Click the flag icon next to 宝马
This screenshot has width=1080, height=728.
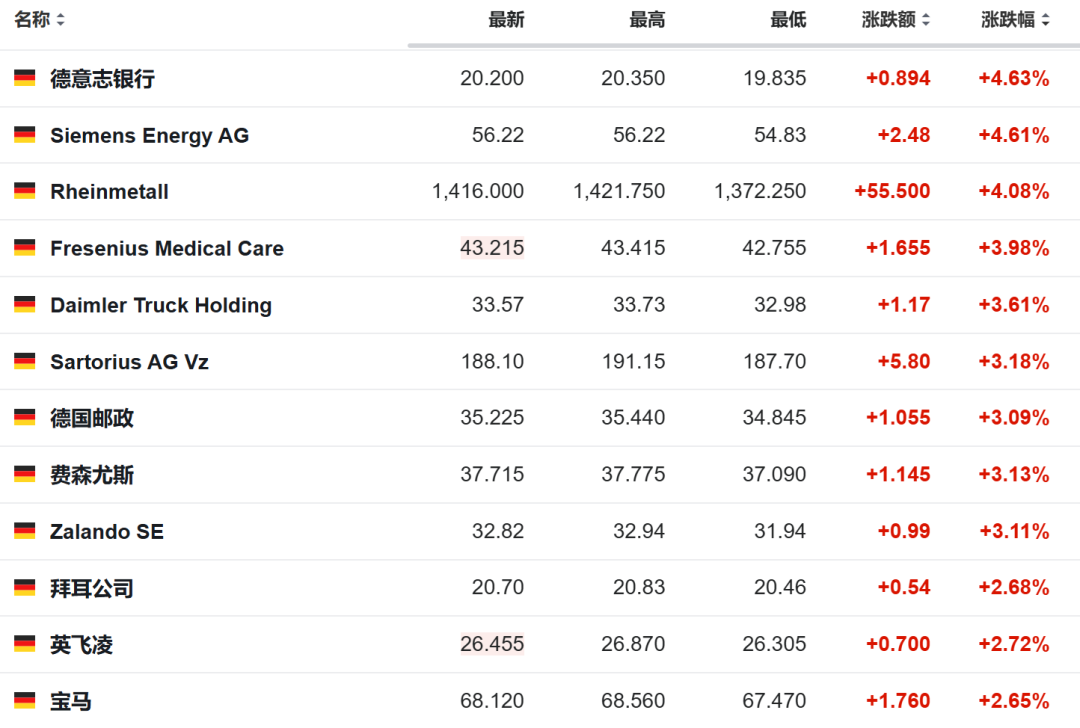(x=25, y=700)
